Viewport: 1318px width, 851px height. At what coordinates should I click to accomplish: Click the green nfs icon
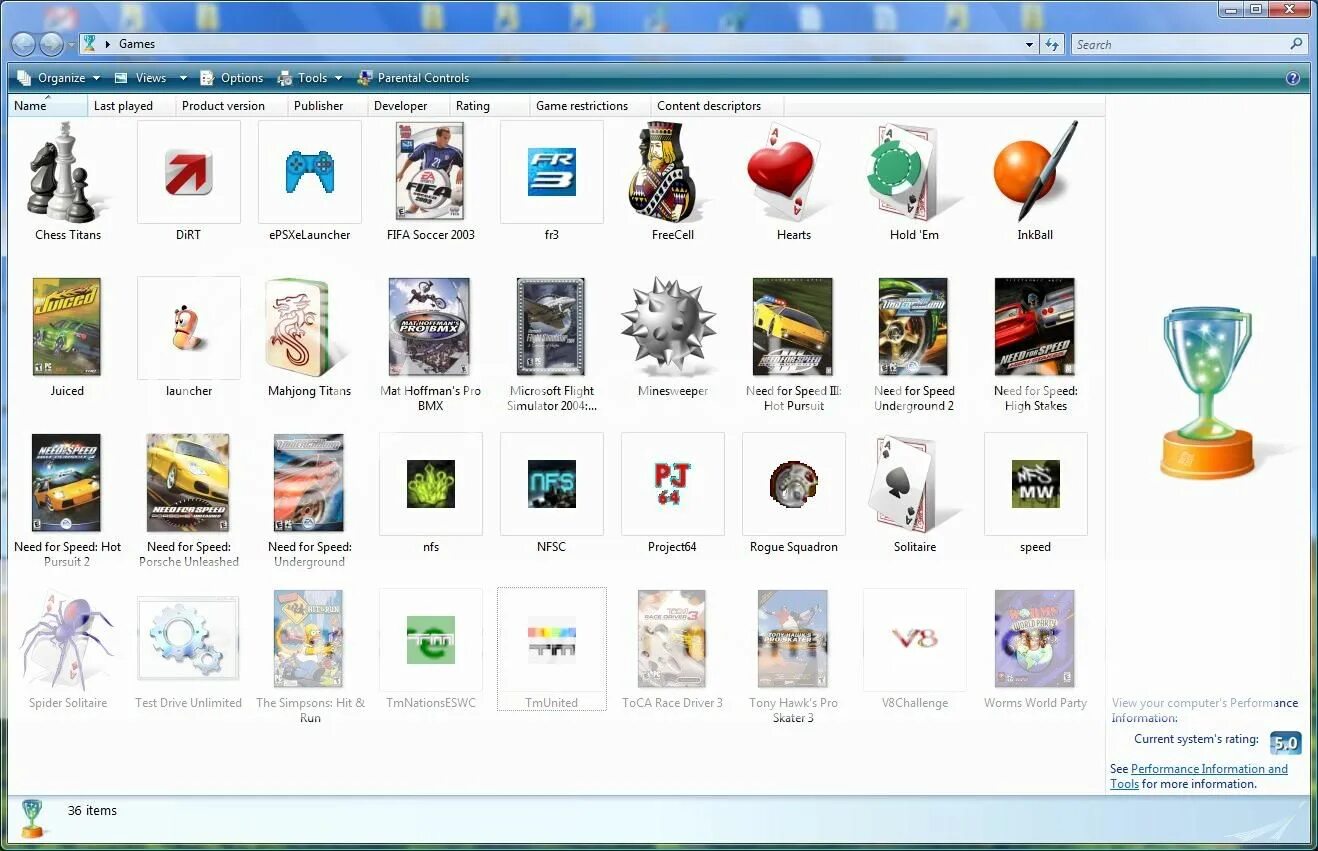431,484
